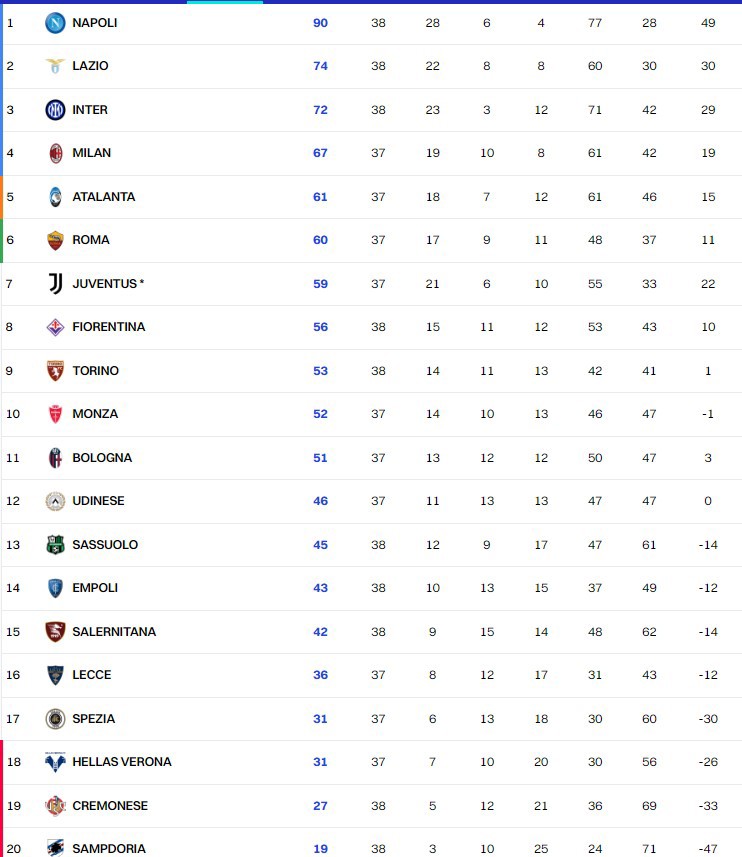The width and height of the screenshot is (742, 857).
Task: Click the Torino bull crest
Action: tap(55, 371)
